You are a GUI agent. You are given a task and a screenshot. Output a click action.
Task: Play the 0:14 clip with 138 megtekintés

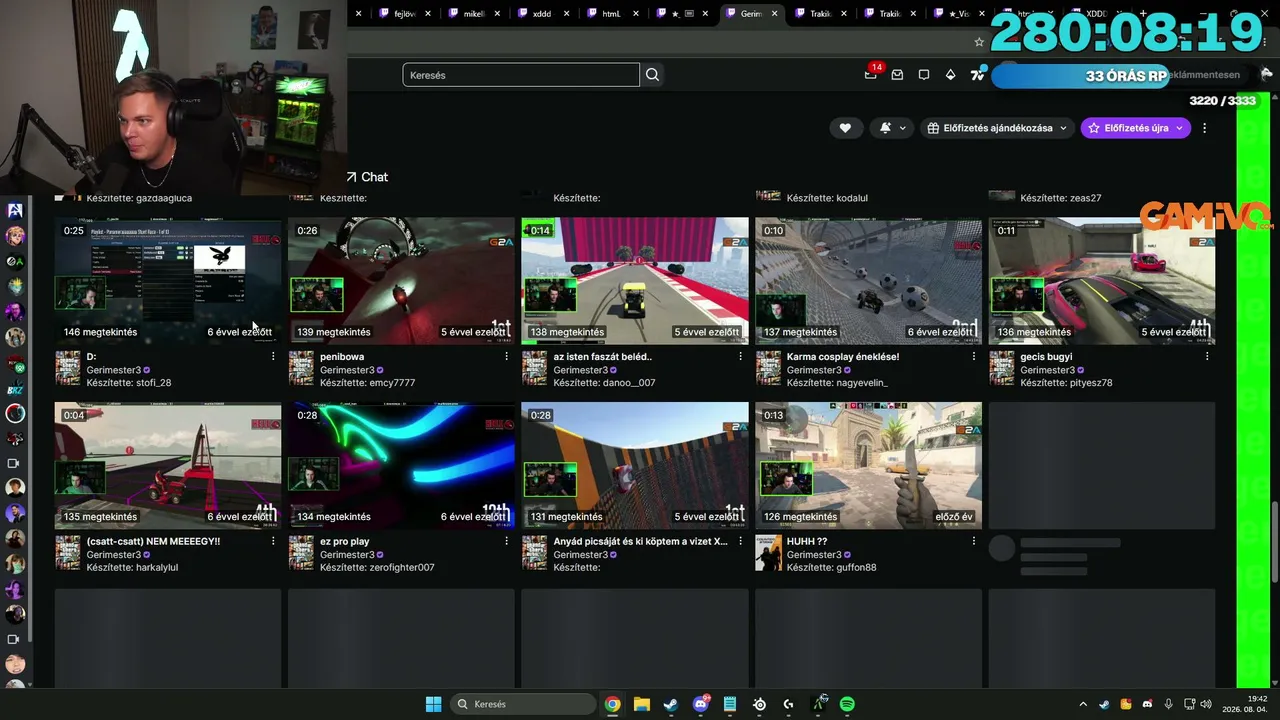[635, 281]
